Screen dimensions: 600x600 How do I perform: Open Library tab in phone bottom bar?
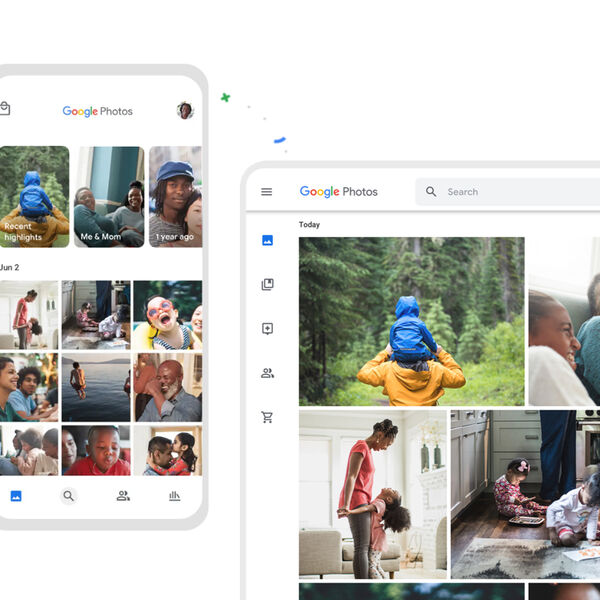tap(175, 495)
